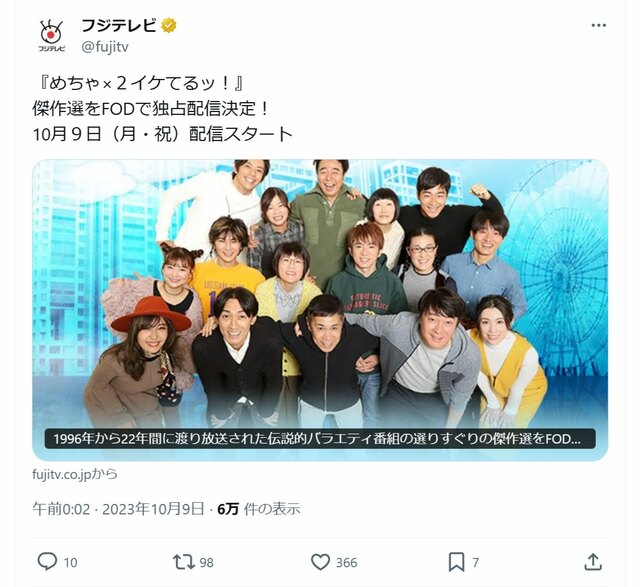Bookmark the post with the bookmark icon
The image size is (640, 587).
pyautogui.click(x=456, y=562)
